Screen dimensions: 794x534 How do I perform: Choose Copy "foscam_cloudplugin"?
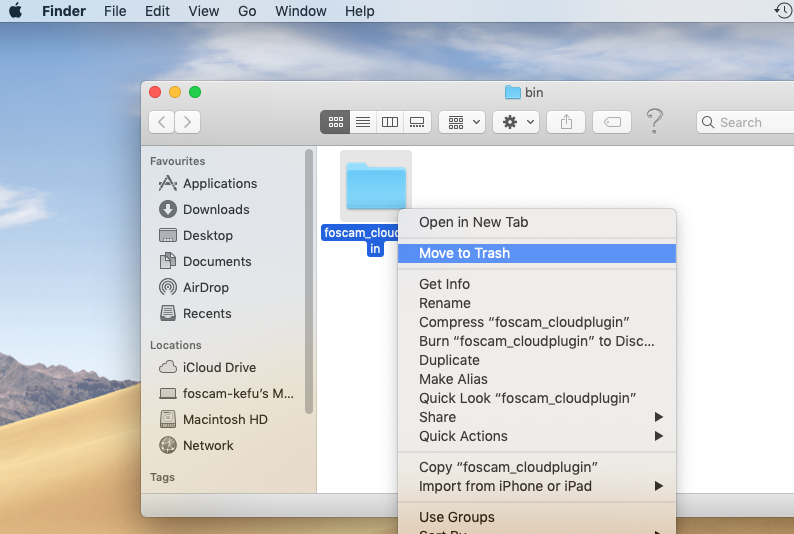pos(537,467)
